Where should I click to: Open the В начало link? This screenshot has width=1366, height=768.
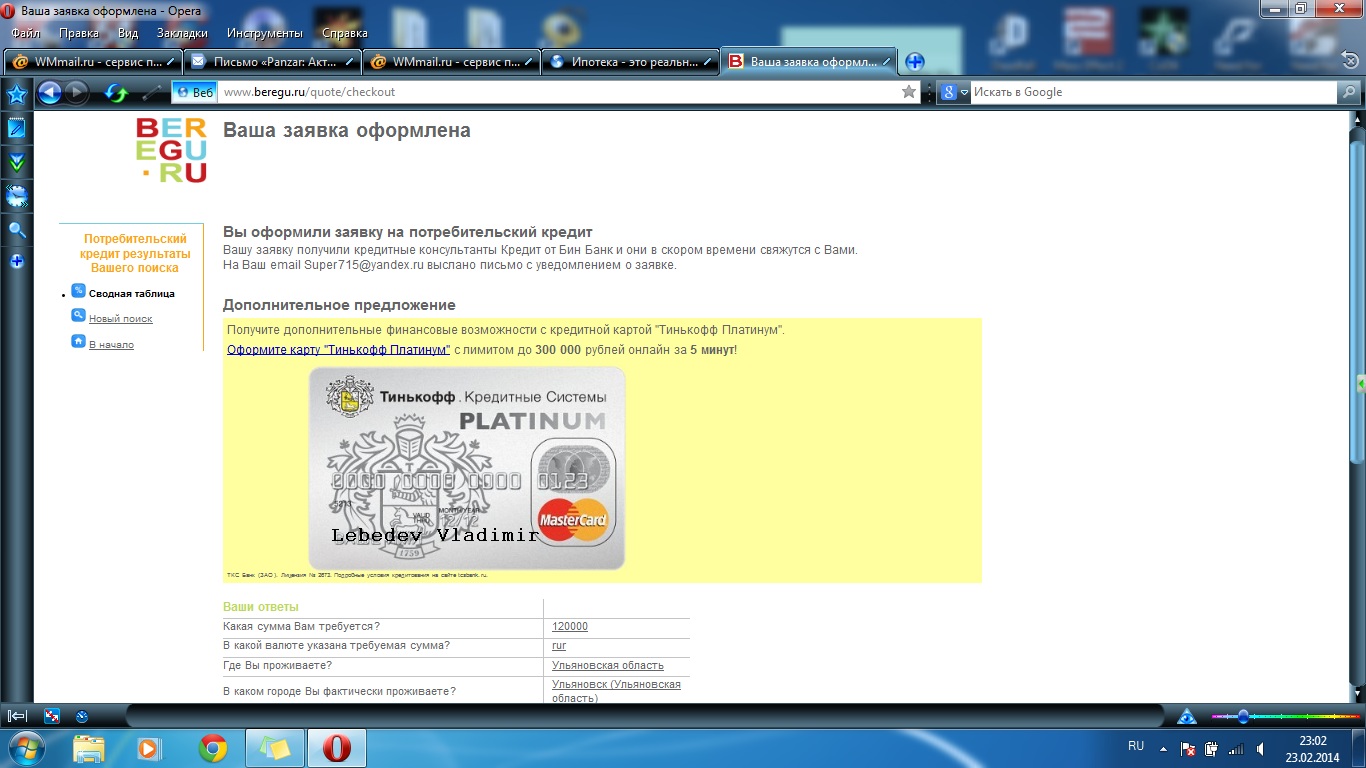111,345
